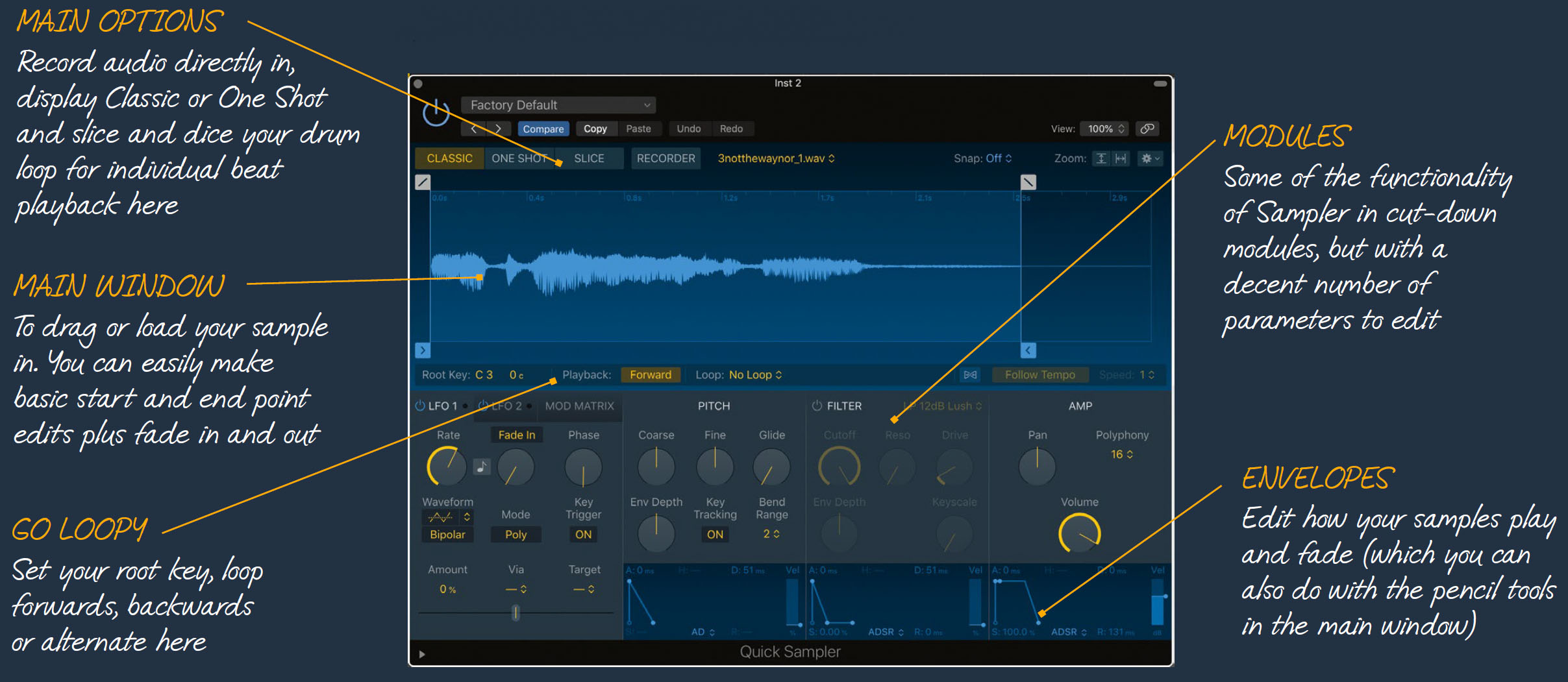This screenshot has height=682, width=1568.
Task: Click the Amp Volume knob
Action: (x=1080, y=533)
